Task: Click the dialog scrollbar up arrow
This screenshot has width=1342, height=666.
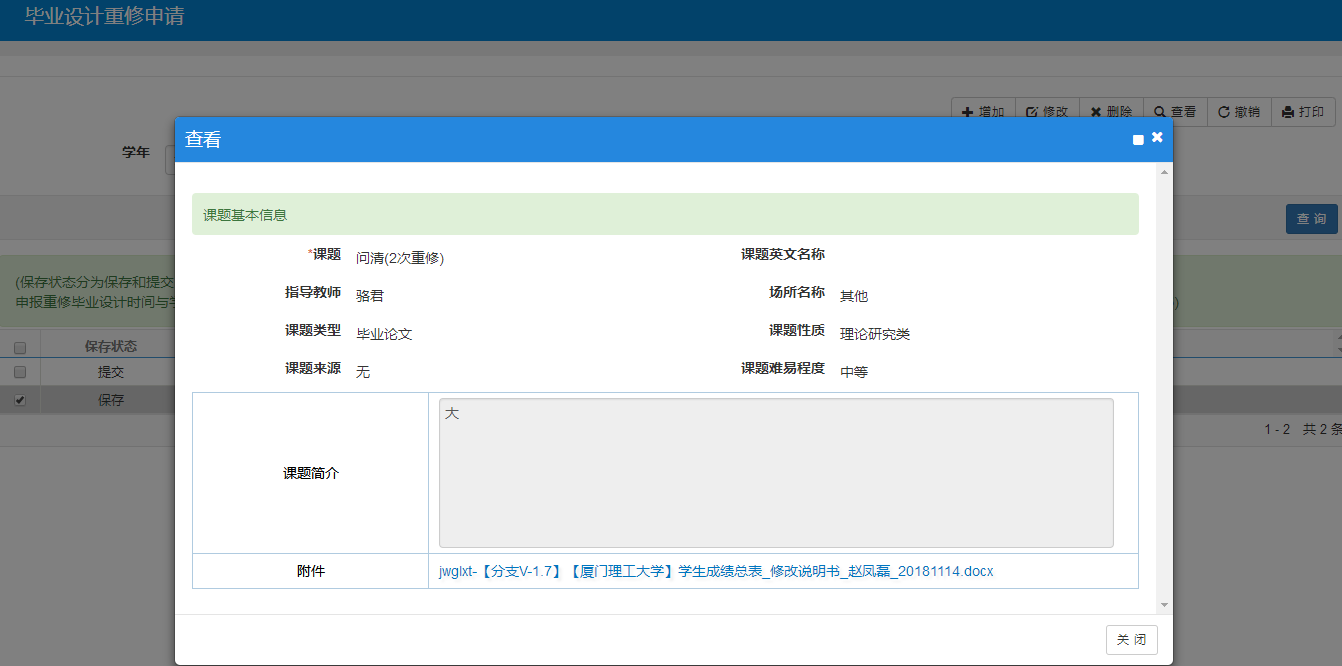Action: click(1163, 173)
